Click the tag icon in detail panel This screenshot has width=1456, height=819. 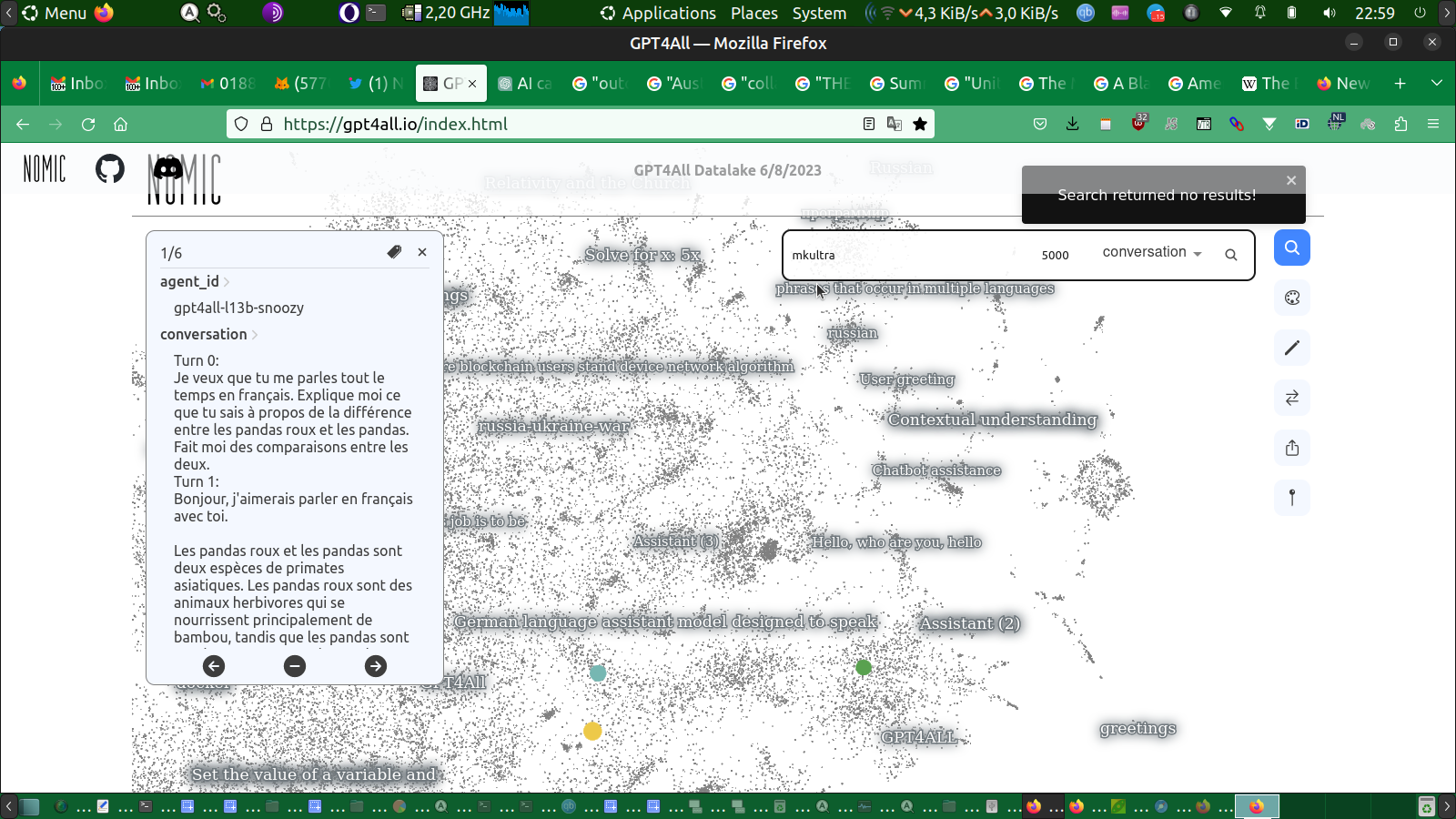394,252
